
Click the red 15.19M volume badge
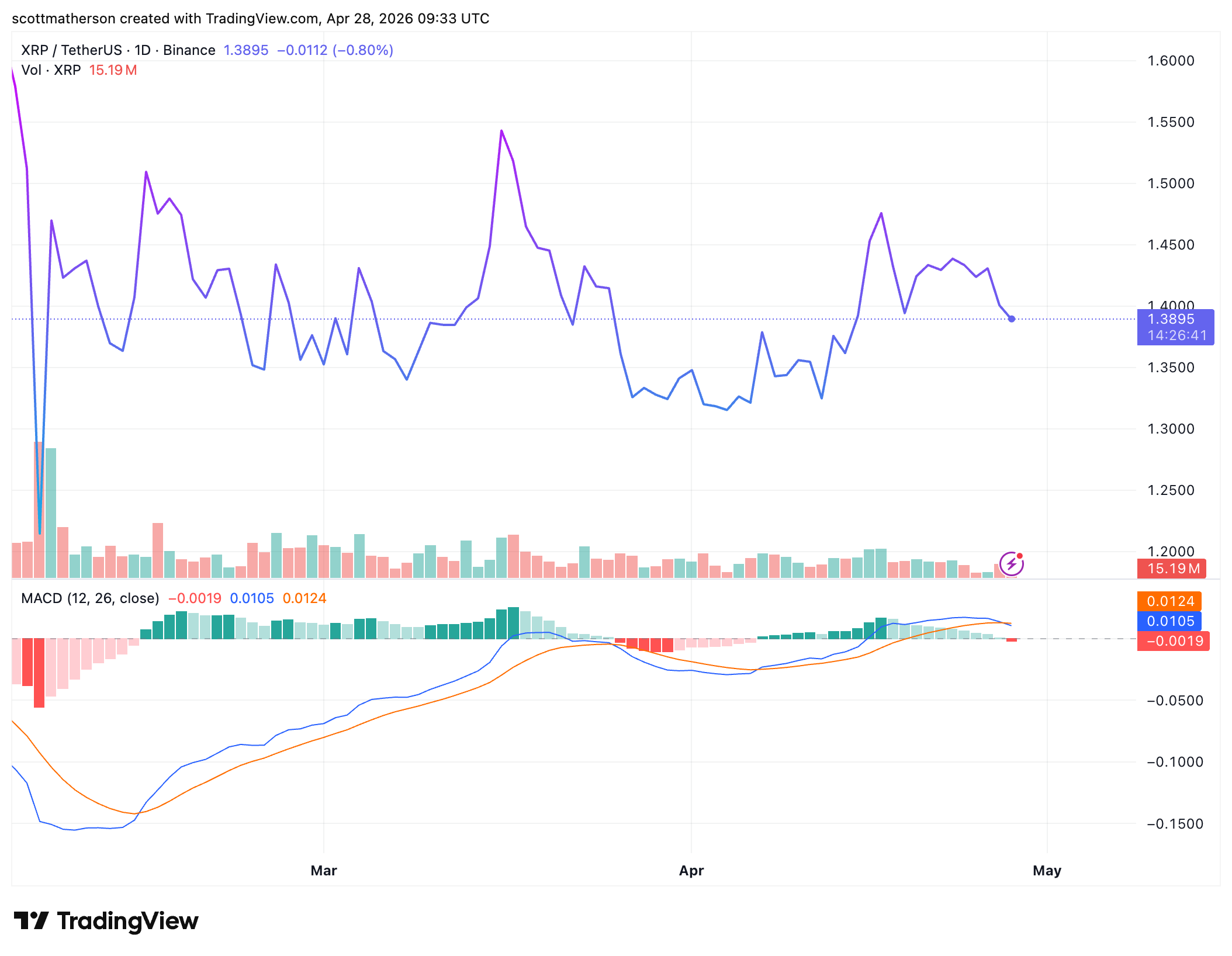pos(1171,569)
